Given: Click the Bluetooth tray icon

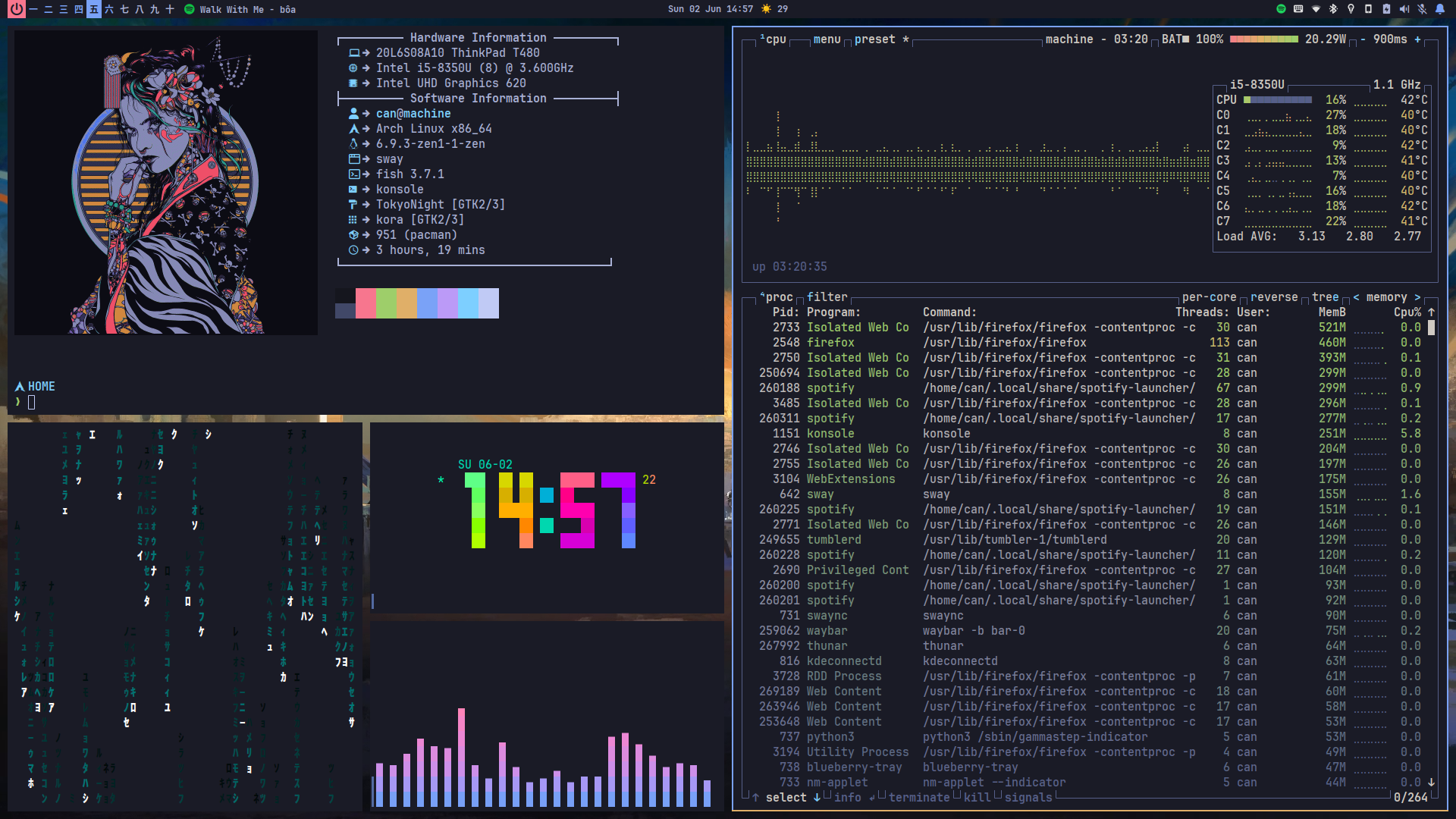Looking at the screenshot, I should (x=1333, y=9).
